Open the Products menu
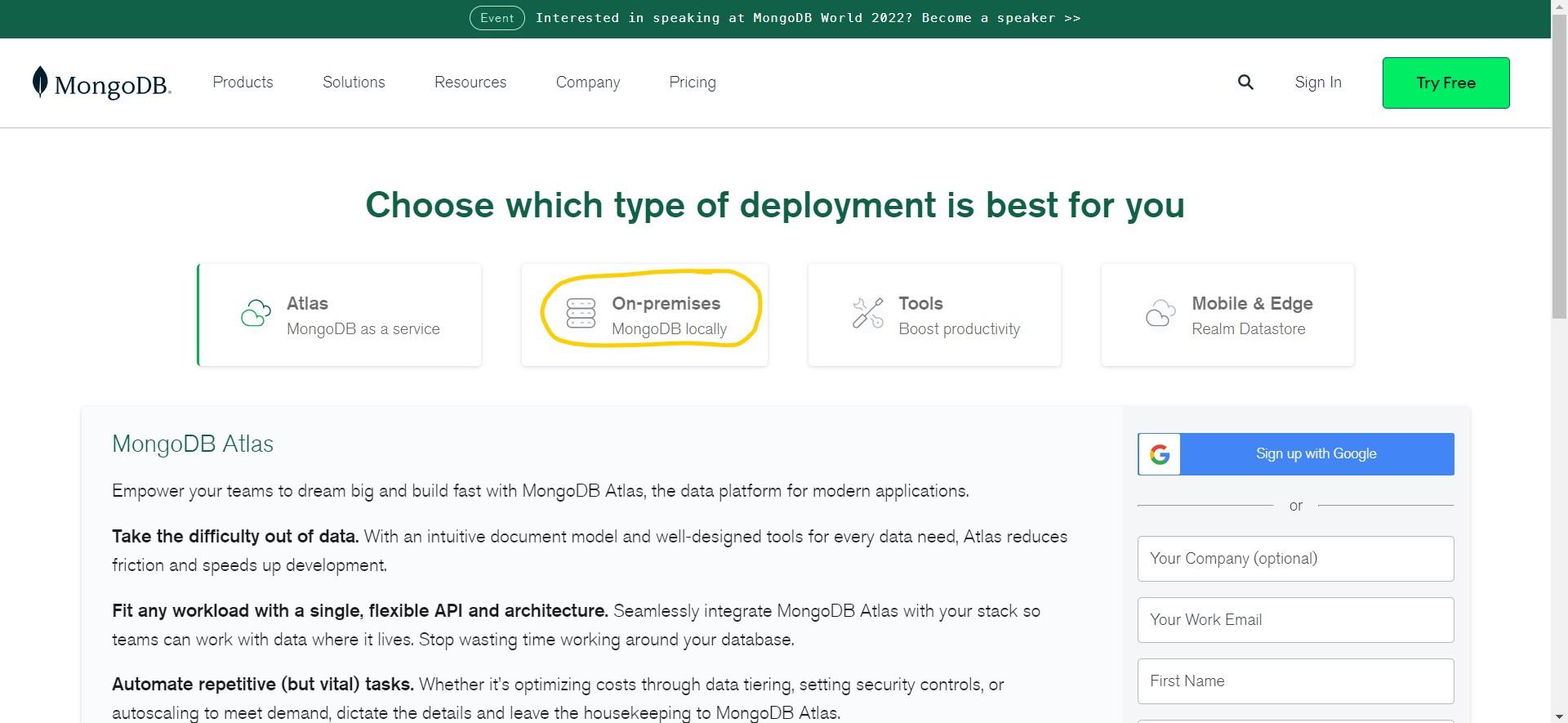The height and width of the screenshot is (723, 1568). tap(243, 82)
